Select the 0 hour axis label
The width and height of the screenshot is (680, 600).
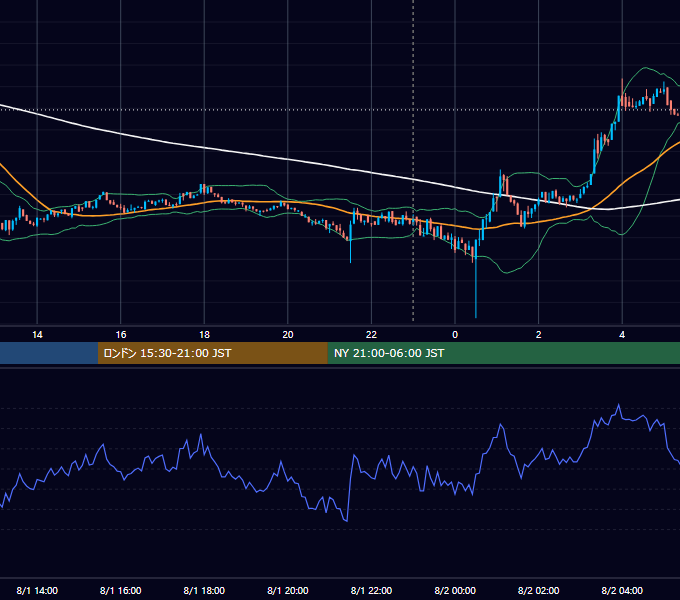[x=455, y=335]
